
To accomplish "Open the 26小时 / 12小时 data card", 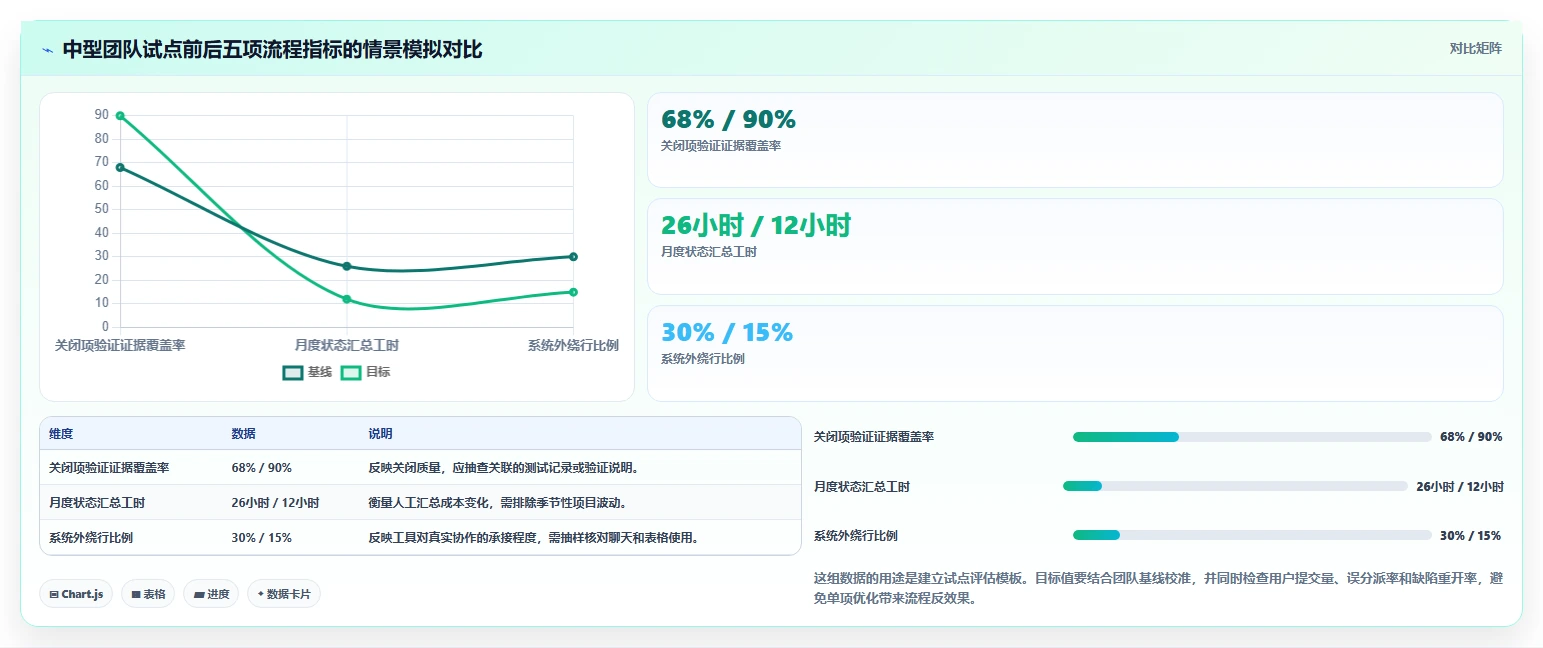I will click(1075, 246).
